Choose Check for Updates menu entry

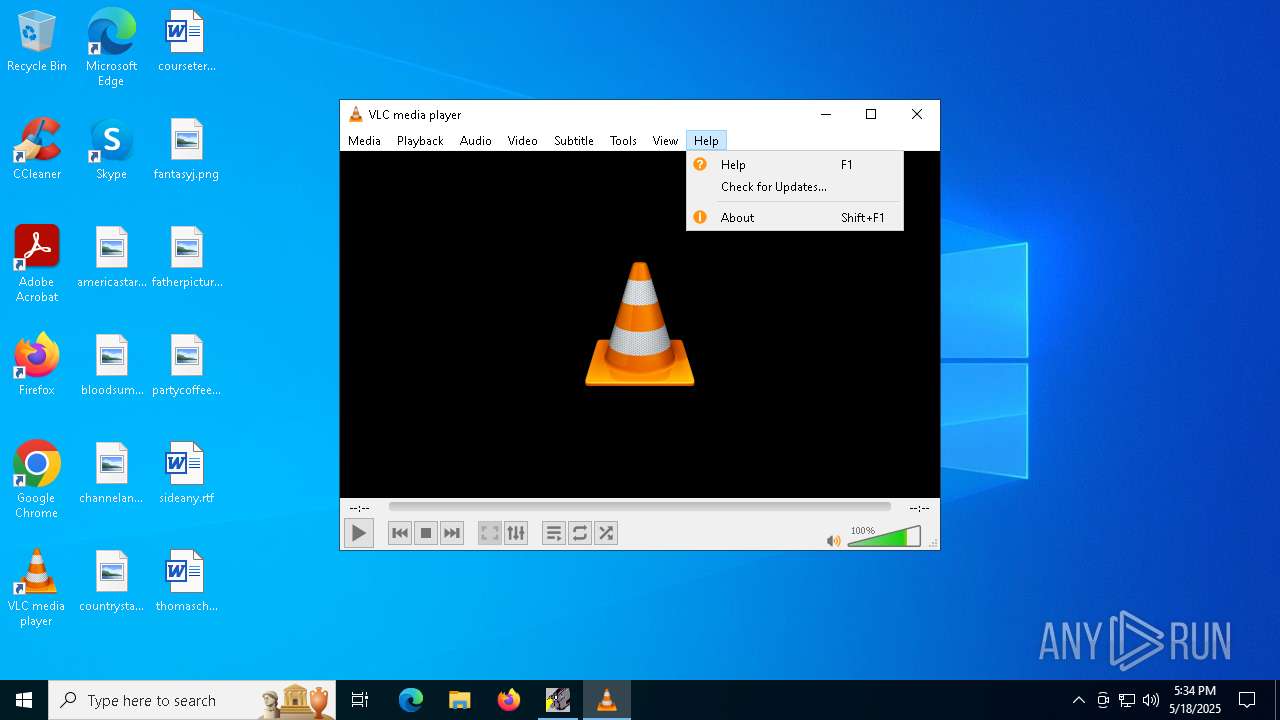(x=795, y=187)
